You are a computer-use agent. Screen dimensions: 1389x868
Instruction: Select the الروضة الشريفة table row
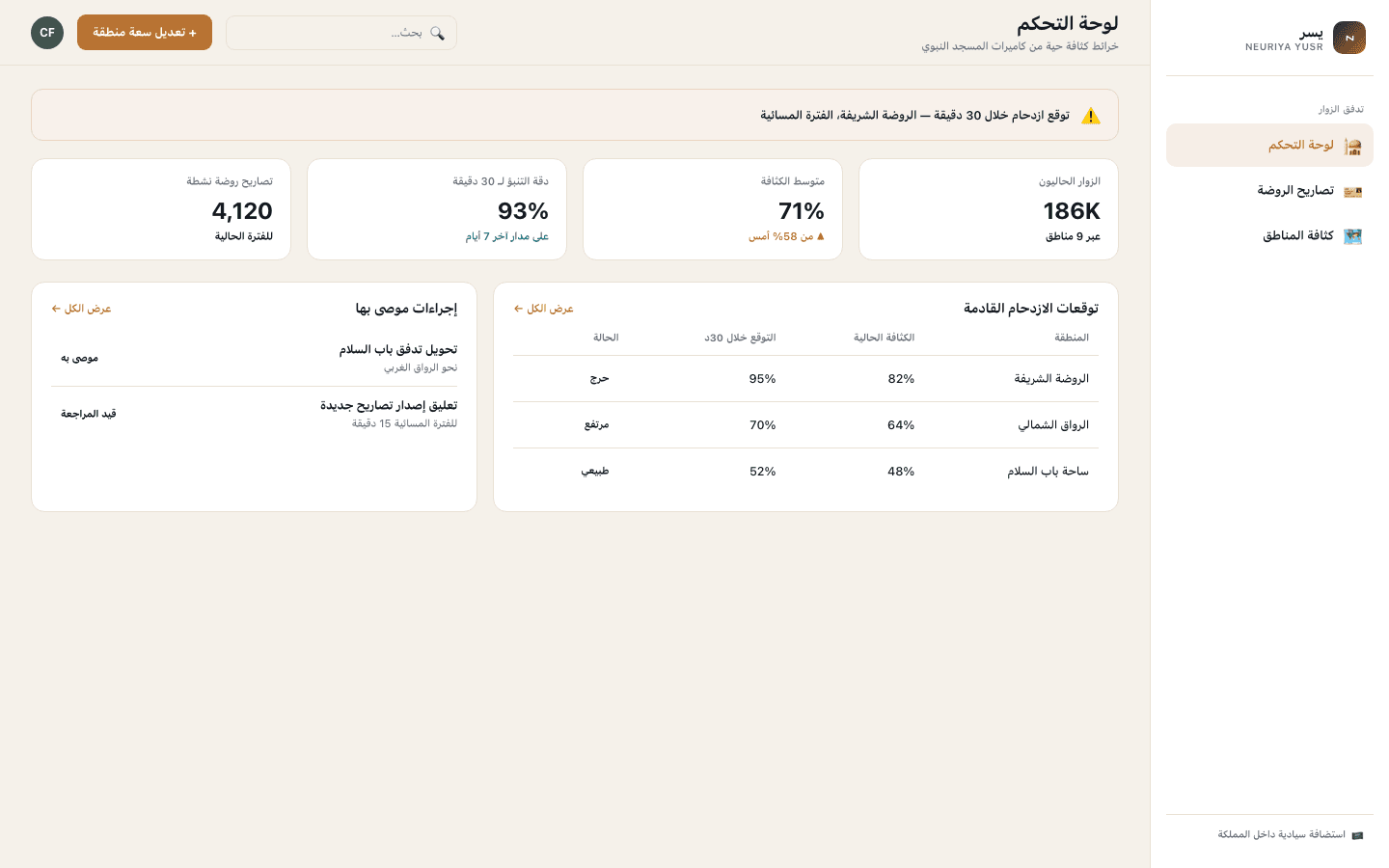(805, 379)
